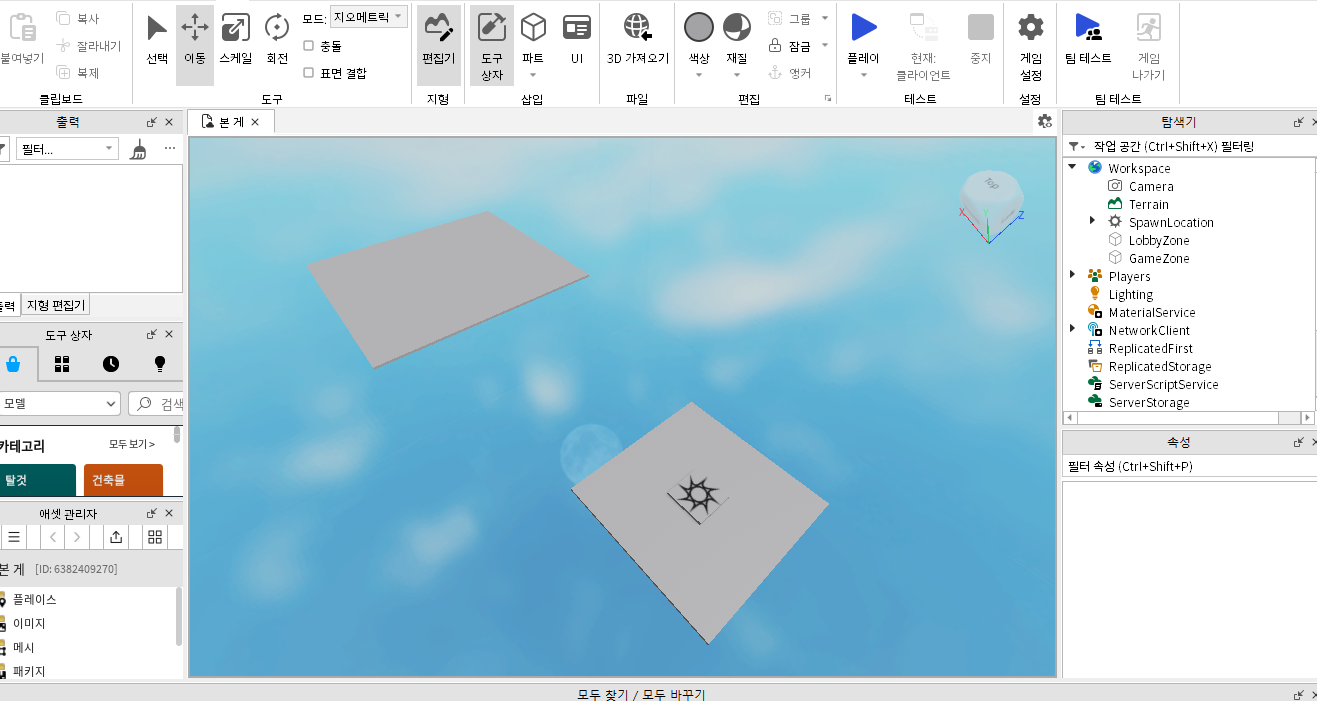The width and height of the screenshot is (1317, 701).
Task: Click the 앵커 (Anchor) tool
Action: pos(790,72)
